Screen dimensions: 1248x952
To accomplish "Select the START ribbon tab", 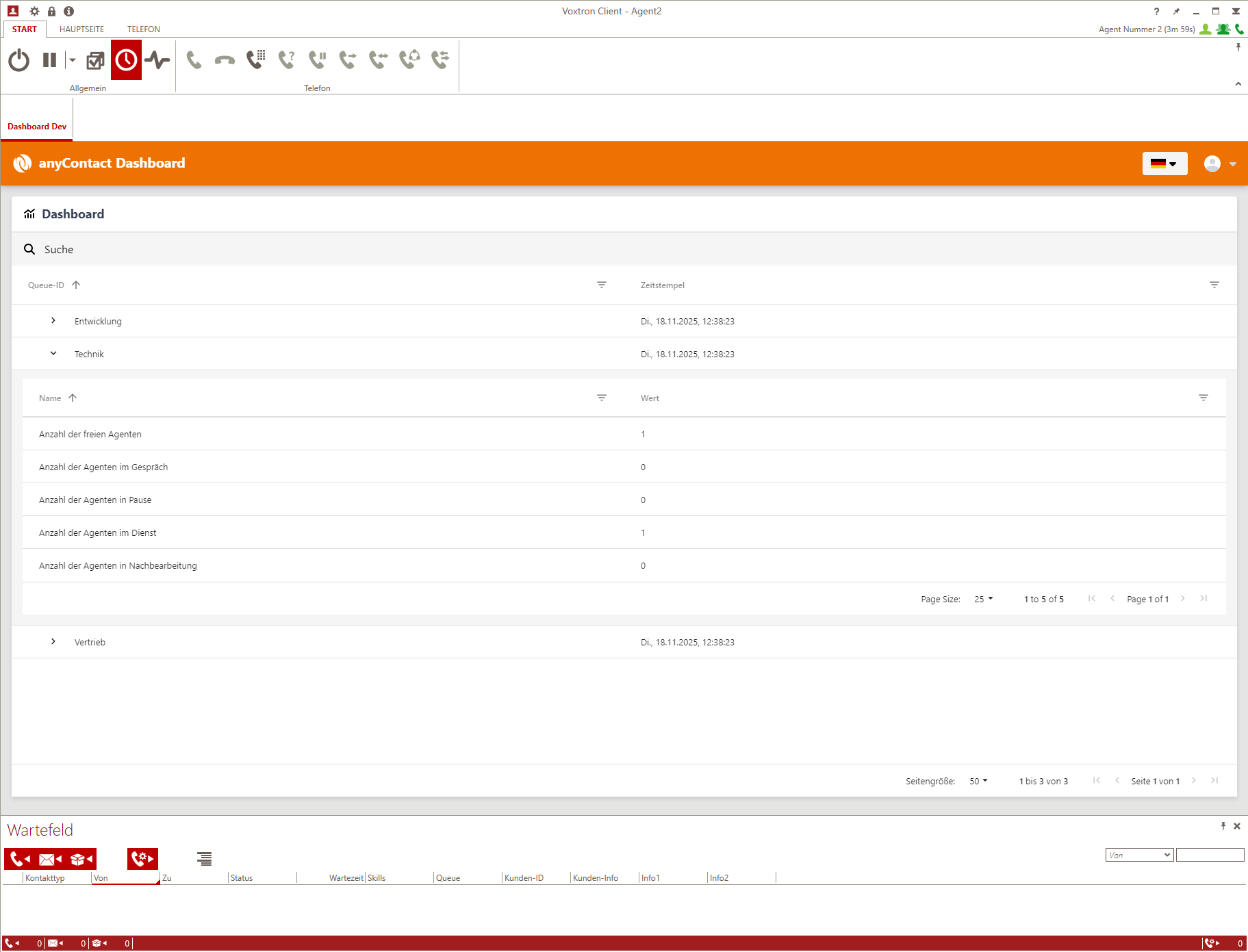I will pyautogui.click(x=25, y=29).
